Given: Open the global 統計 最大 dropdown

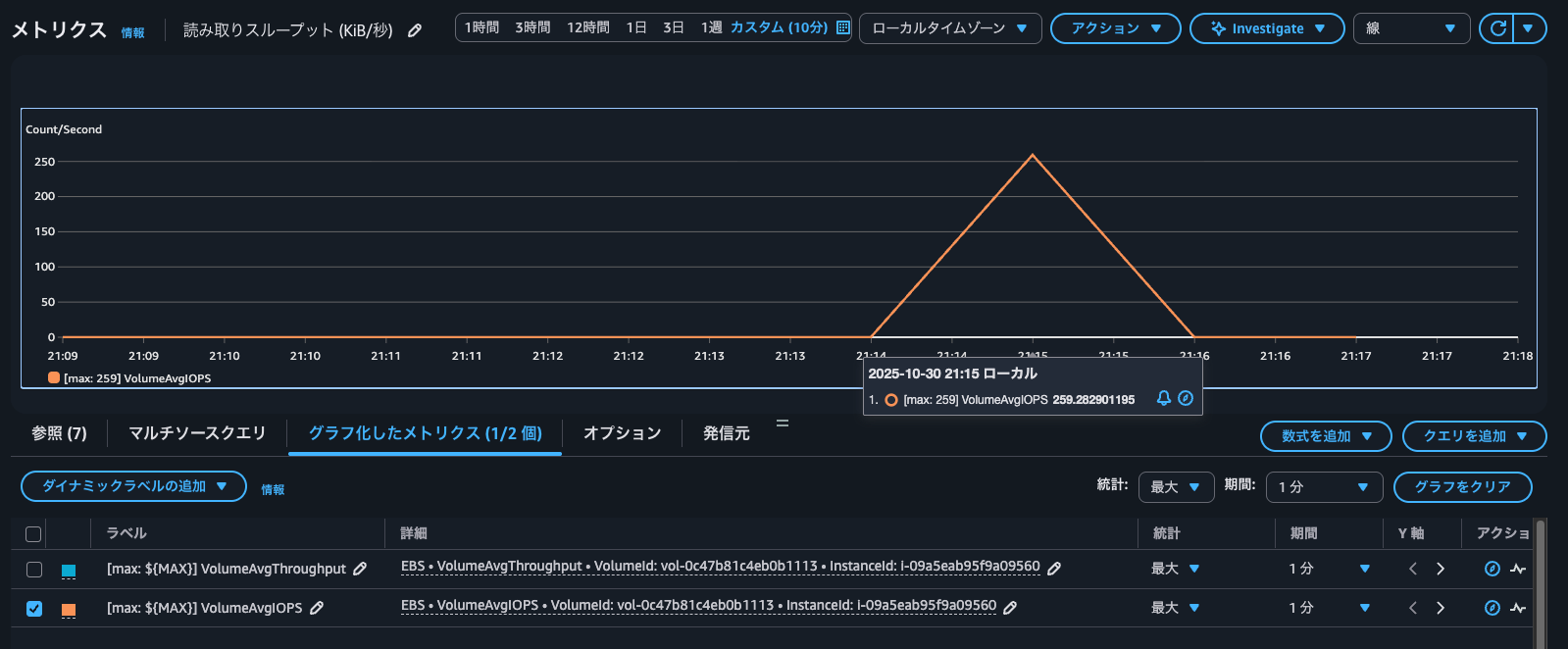Looking at the screenshot, I should [1176, 487].
